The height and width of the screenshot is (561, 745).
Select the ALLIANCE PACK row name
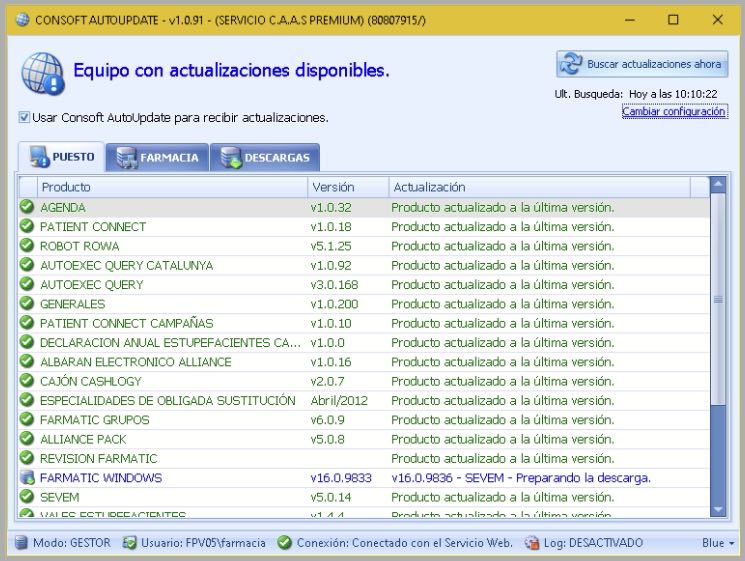pos(83,439)
